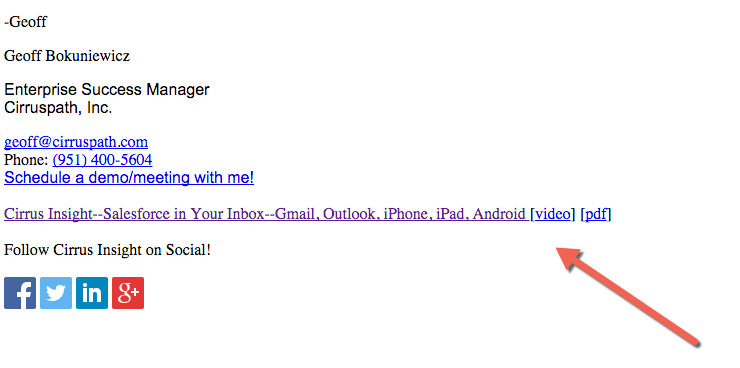The height and width of the screenshot is (368, 740).
Task: Click the red annotation arrow
Action: coord(628,297)
